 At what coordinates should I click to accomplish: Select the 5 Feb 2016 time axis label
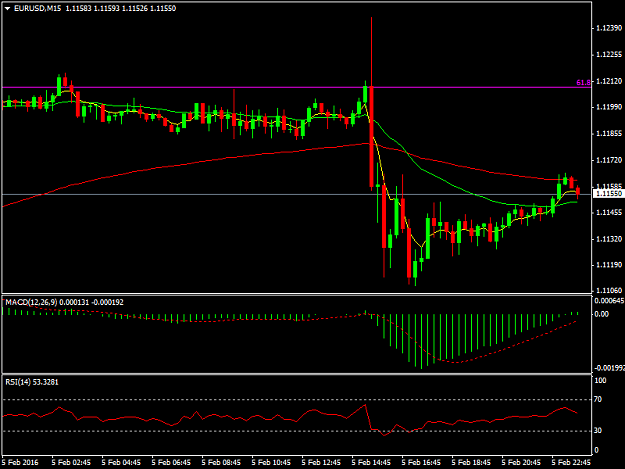20,463
